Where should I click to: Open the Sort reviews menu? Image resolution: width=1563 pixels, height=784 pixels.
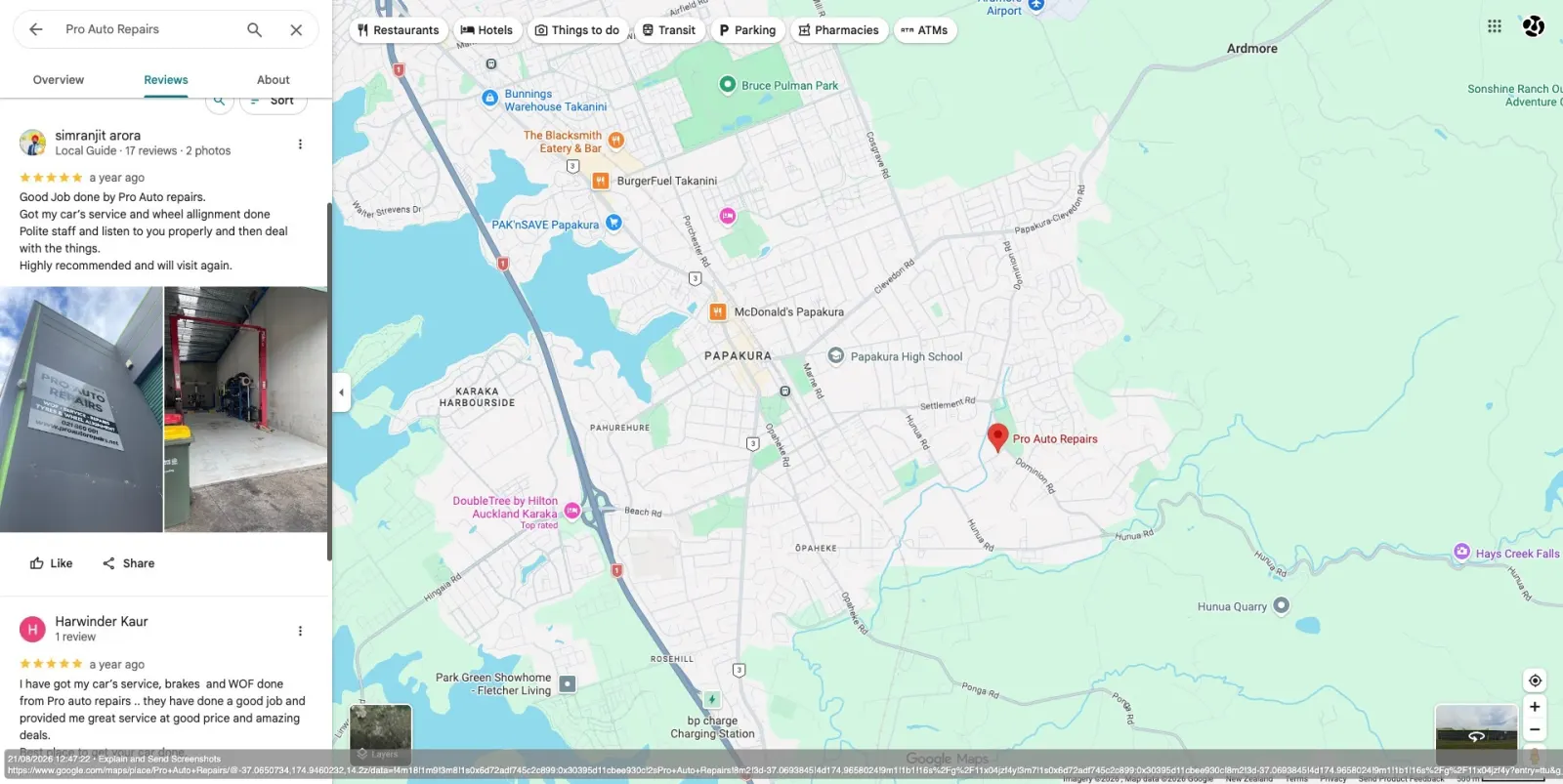click(274, 102)
